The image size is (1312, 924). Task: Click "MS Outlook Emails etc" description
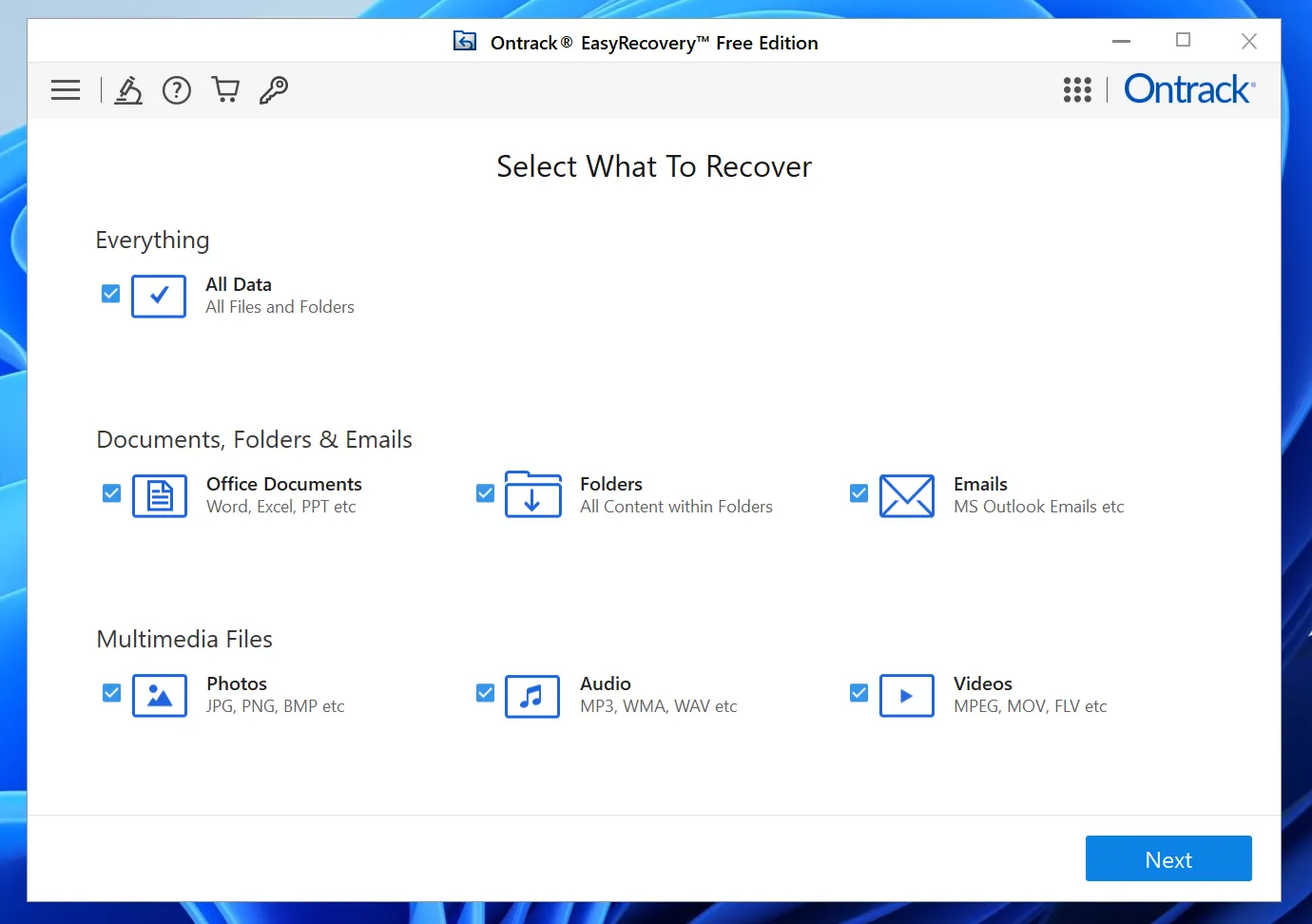tap(1038, 507)
